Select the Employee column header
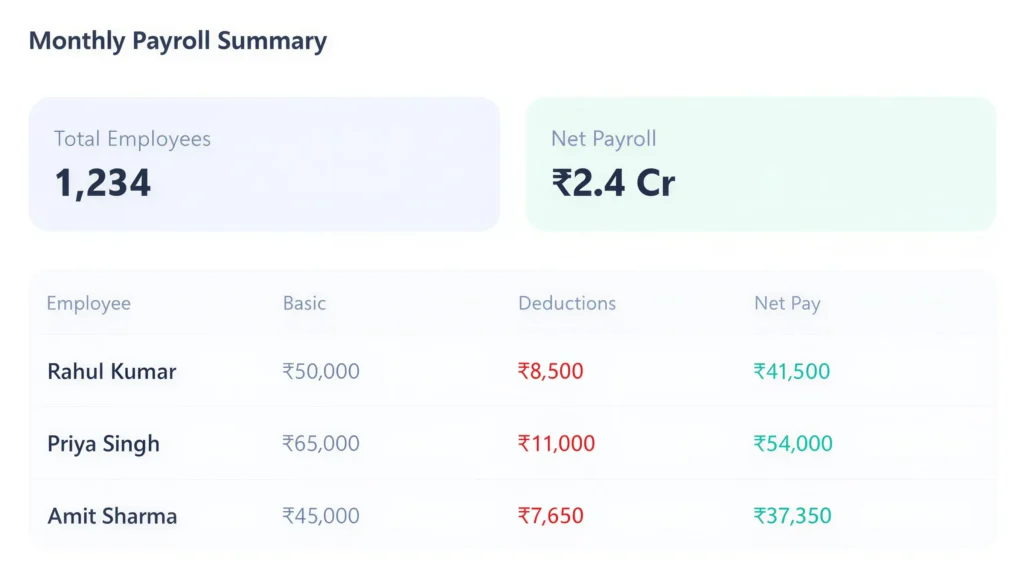The height and width of the screenshot is (578, 1024). point(88,303)
